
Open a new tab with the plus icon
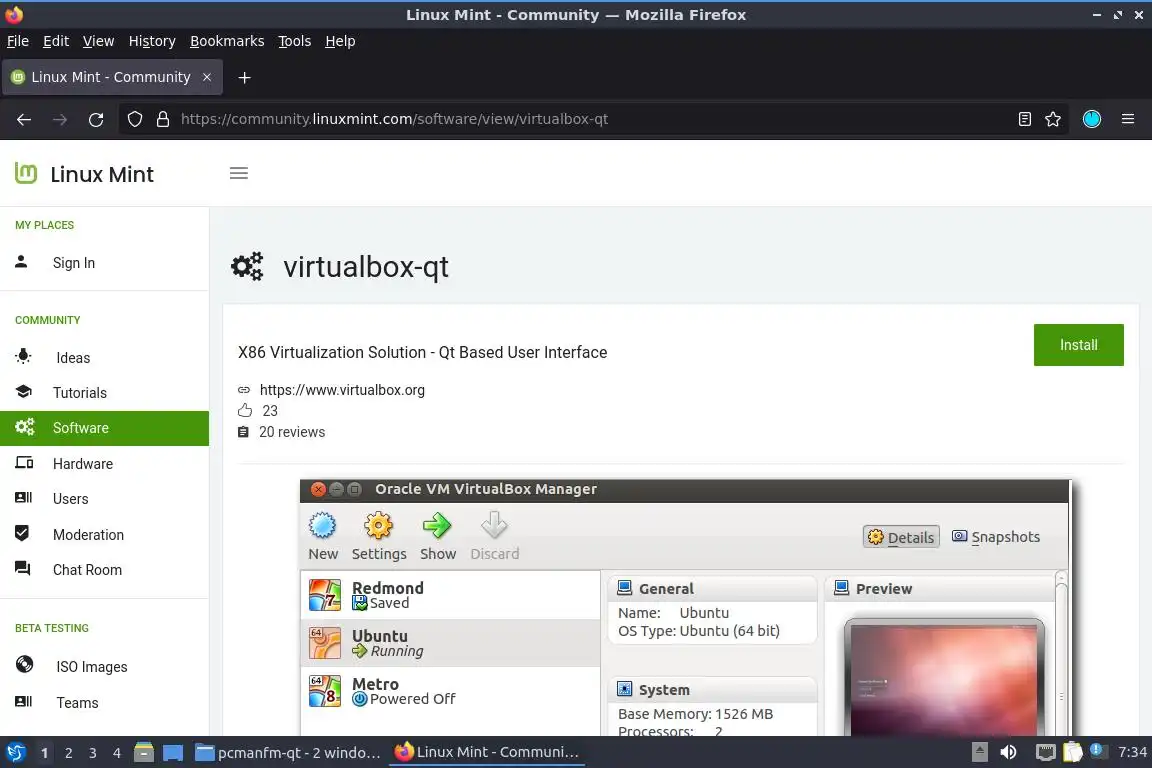coord(245,77)
